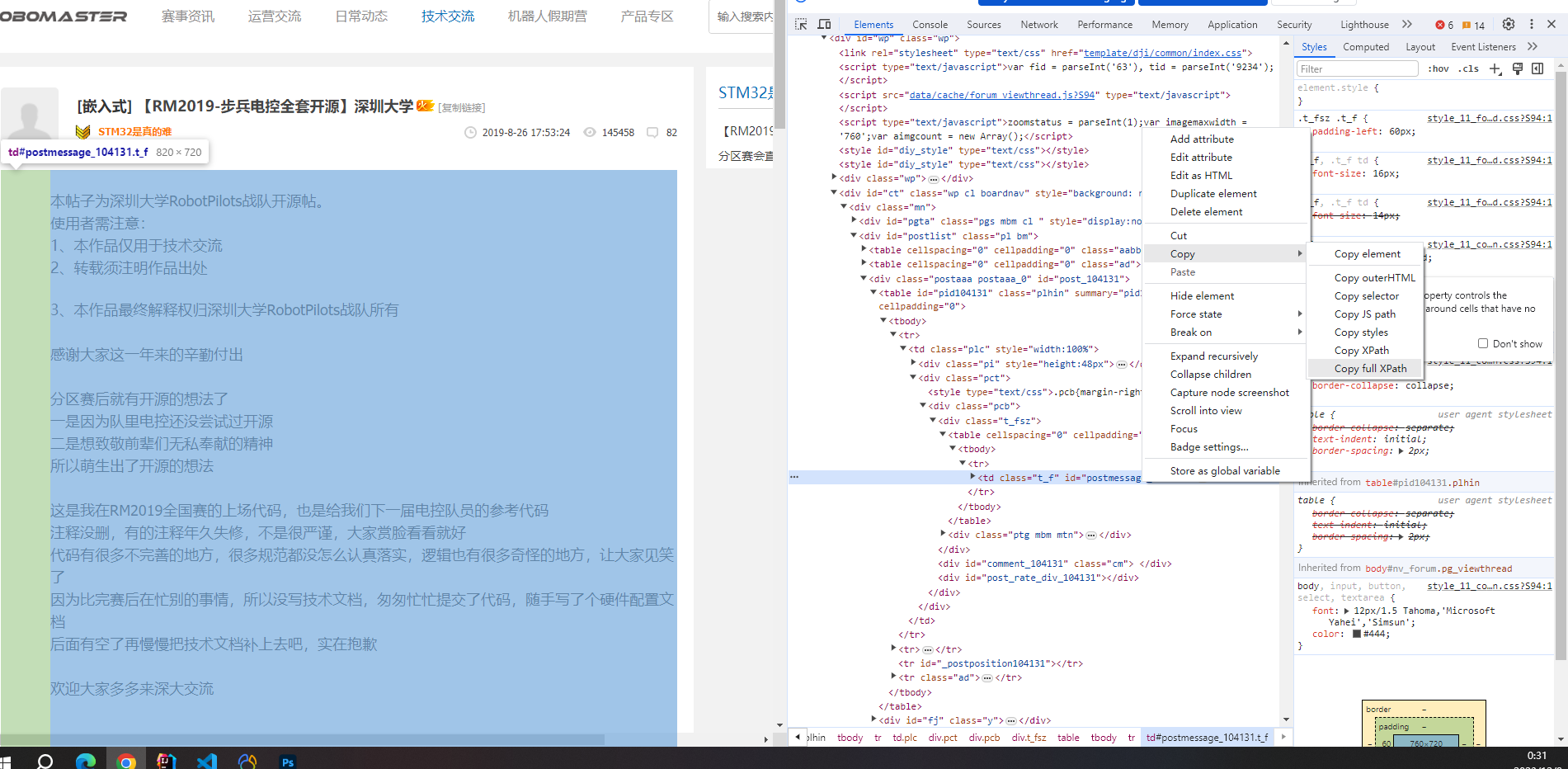The width and height of the screenshot is (1568, 769).
Task: Show more Styles pane tabs chevron
Action: (x=1533, y=46)
